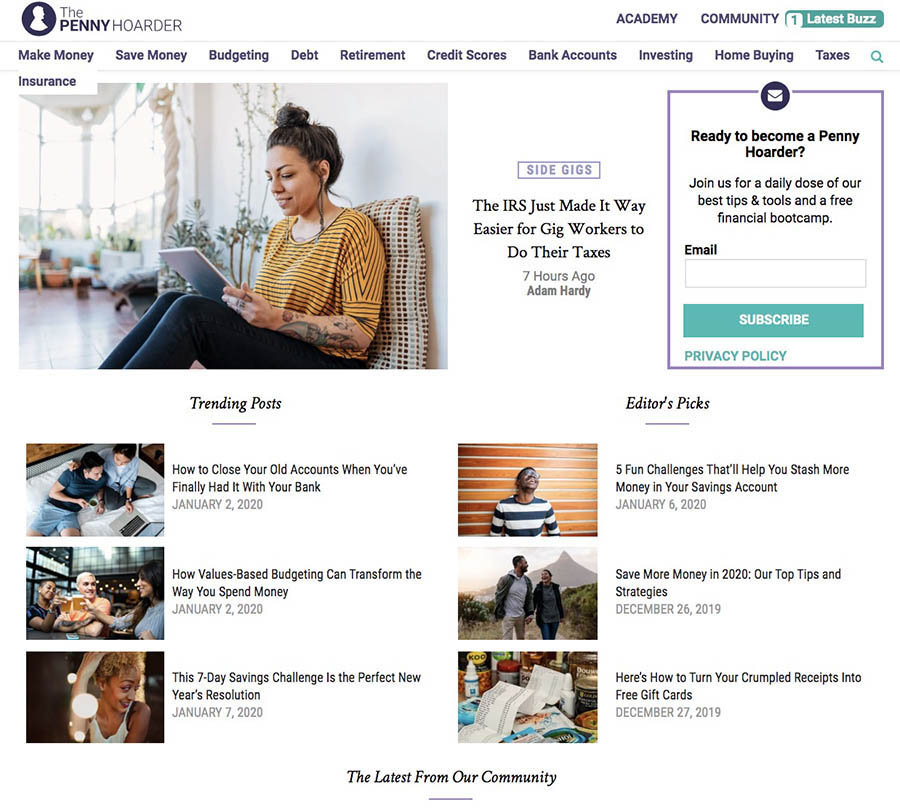Screen dimensions: 900x810
Task: Click the envelope icon above signup box
Action: (x=775, y=95)
